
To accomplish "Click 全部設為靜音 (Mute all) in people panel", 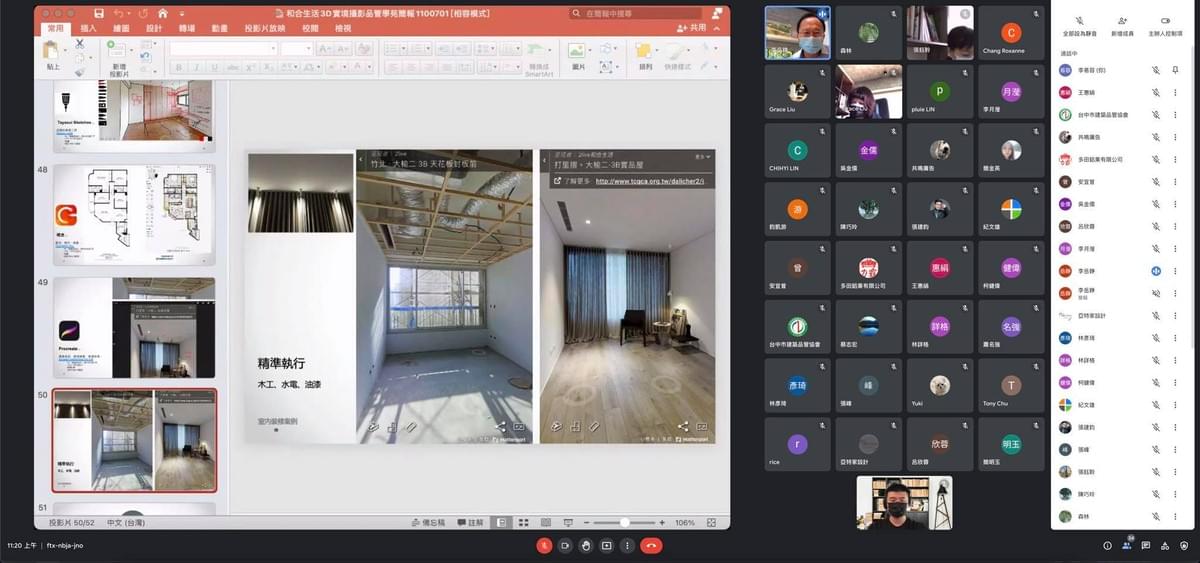I will [x=1080, y=26].
